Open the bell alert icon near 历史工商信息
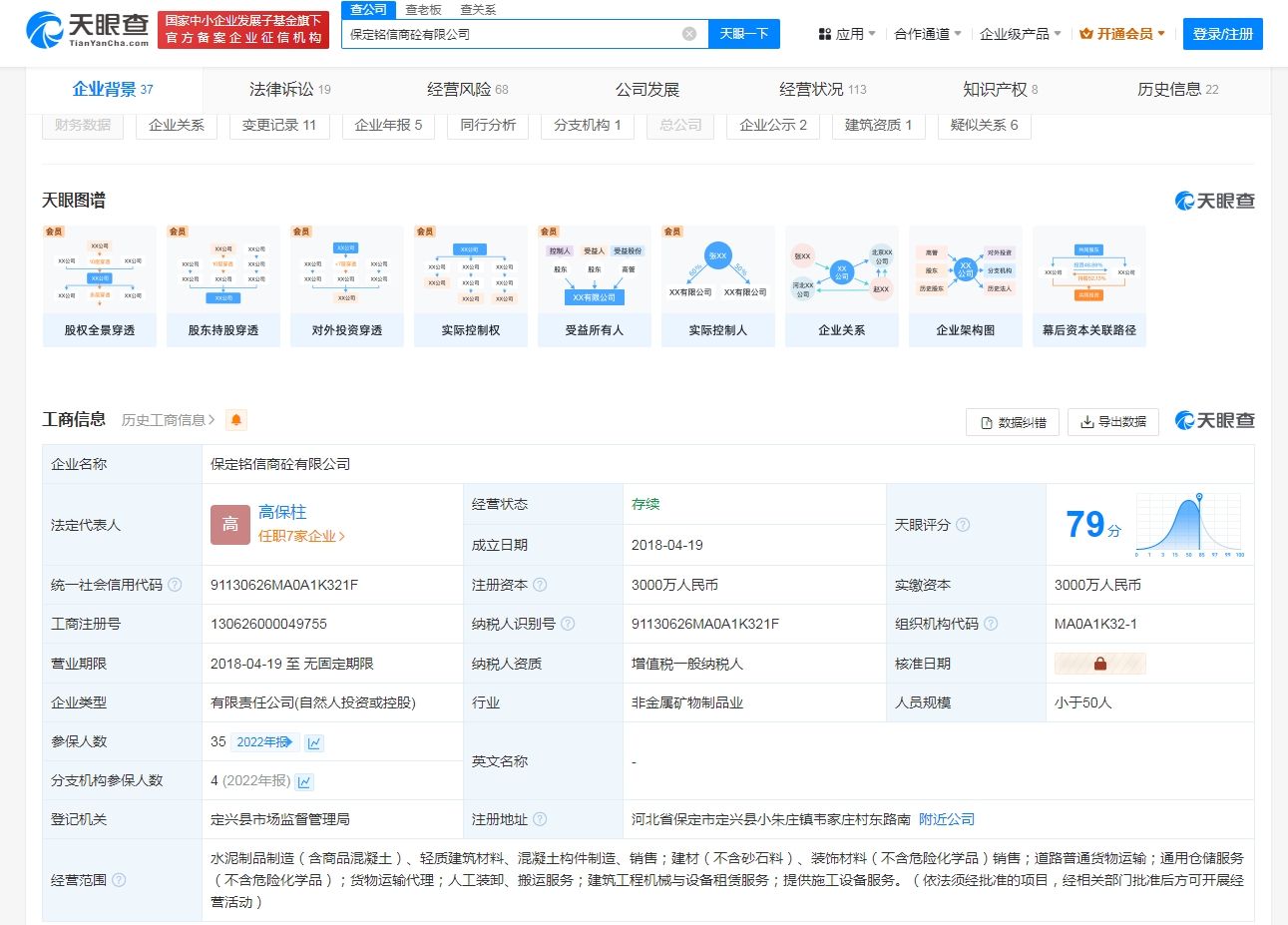 236,420
